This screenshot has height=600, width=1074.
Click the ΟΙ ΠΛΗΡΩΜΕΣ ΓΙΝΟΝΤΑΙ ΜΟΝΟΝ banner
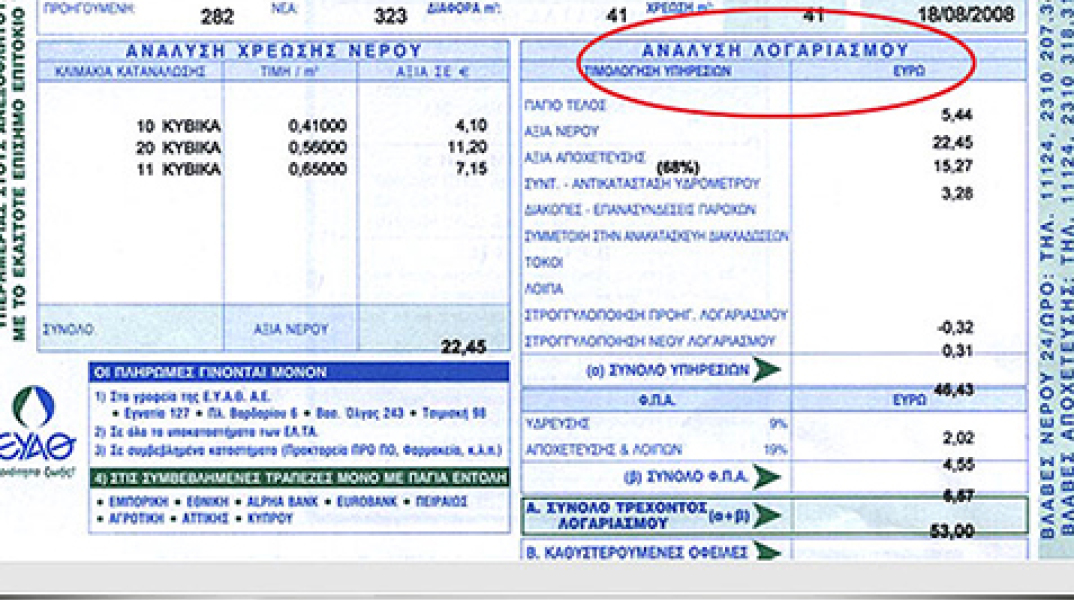pos(298,372)
